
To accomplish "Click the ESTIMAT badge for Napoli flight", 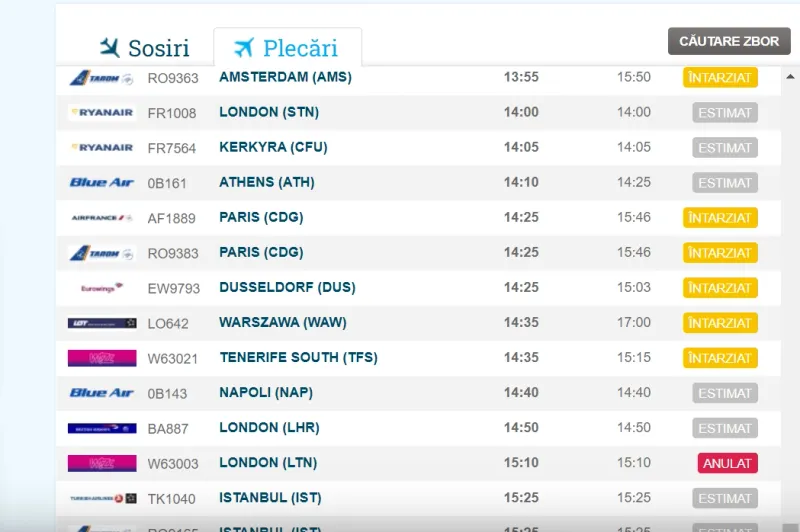I will (x=724, y=393).
